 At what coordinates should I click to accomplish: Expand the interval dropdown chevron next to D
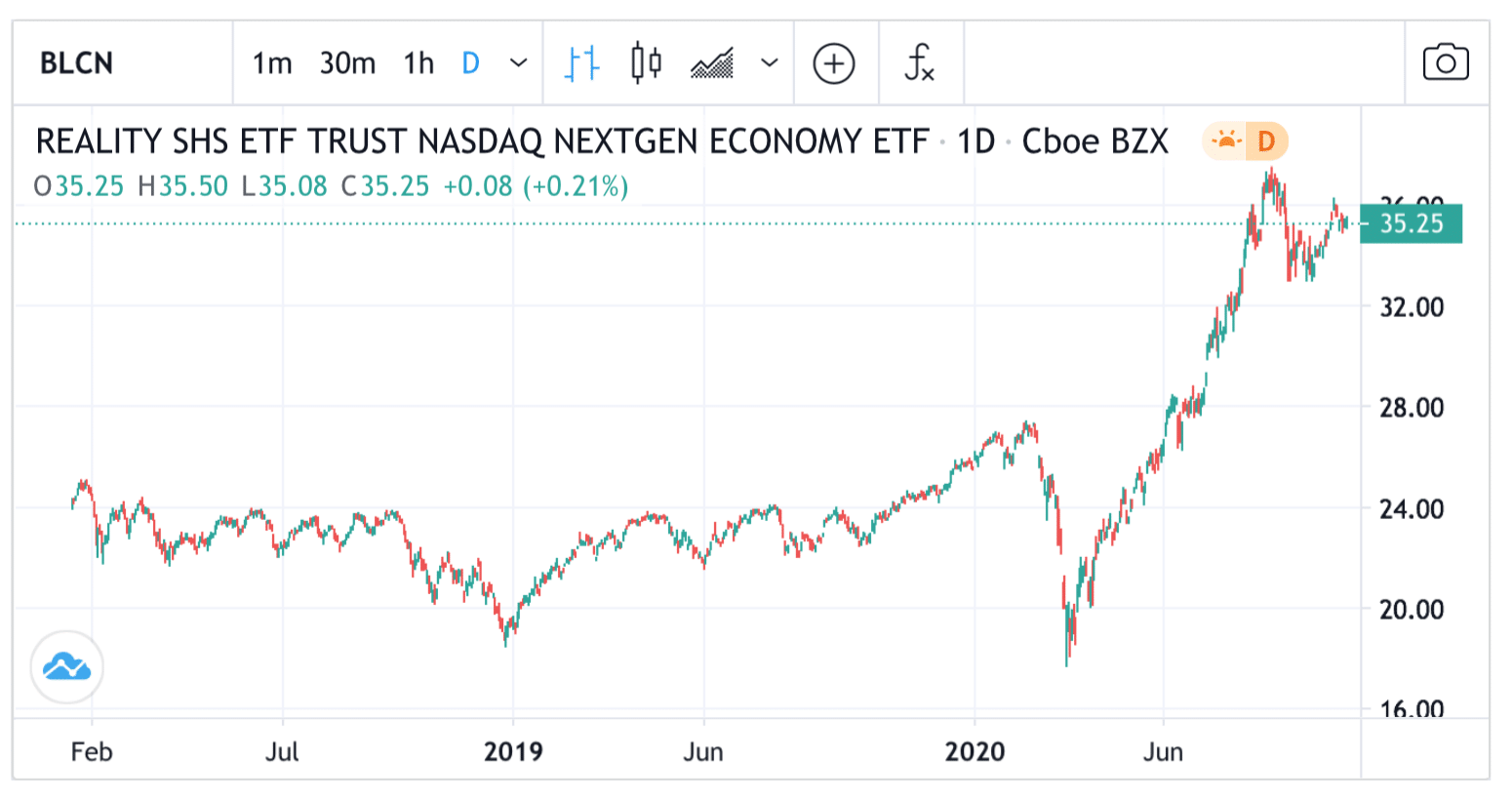tap(517, 61)
